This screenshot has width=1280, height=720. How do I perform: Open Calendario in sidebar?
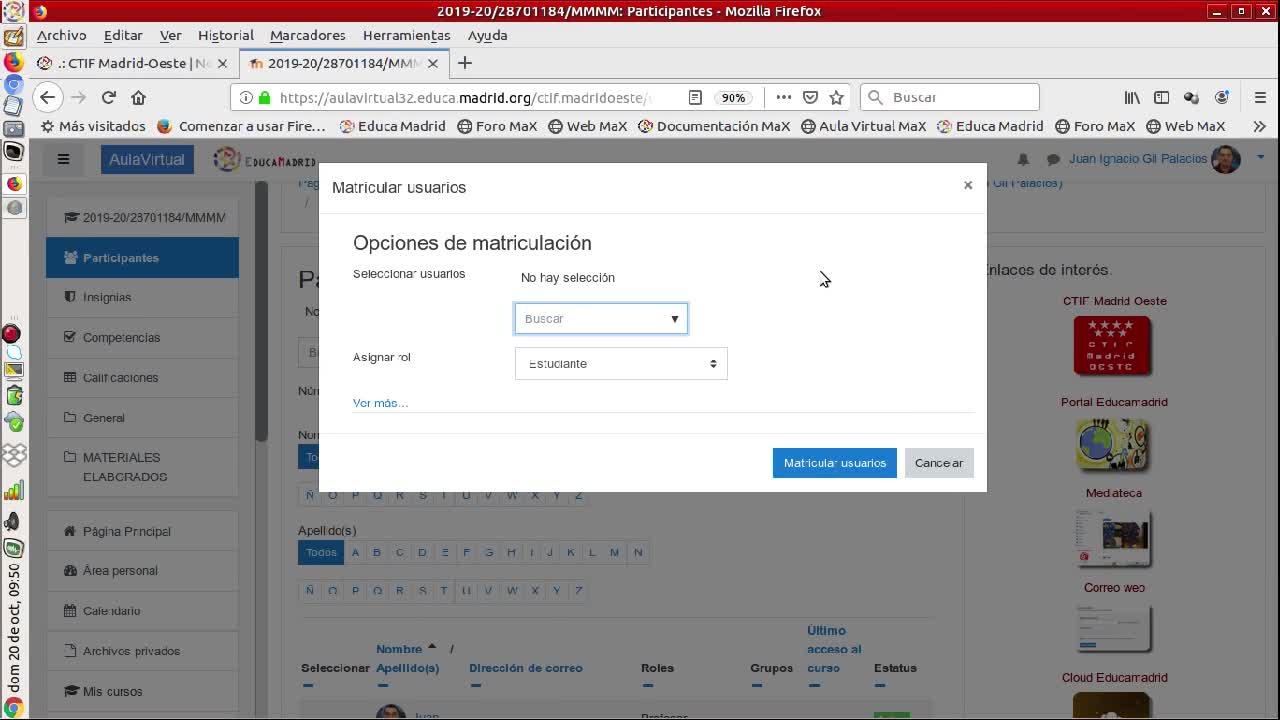pyautogui.click(x=142, y=610)
